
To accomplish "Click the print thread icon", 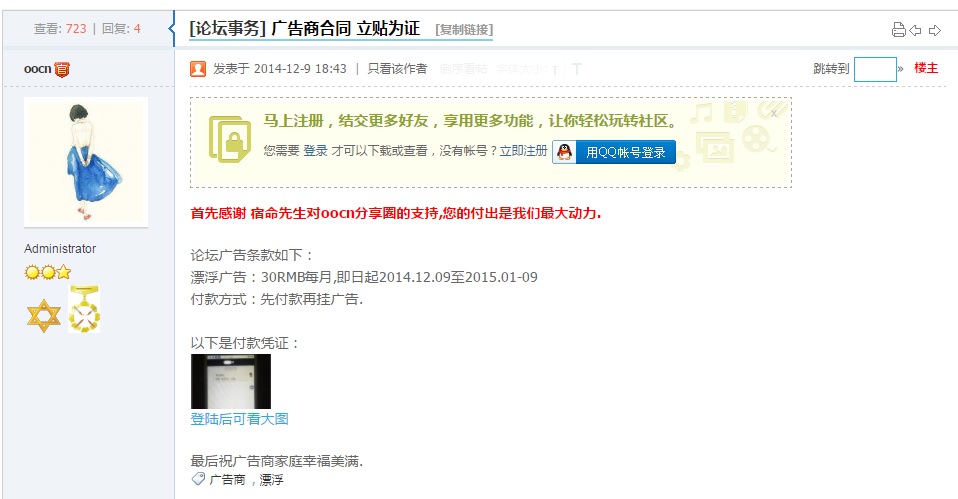I will point(898,30).
